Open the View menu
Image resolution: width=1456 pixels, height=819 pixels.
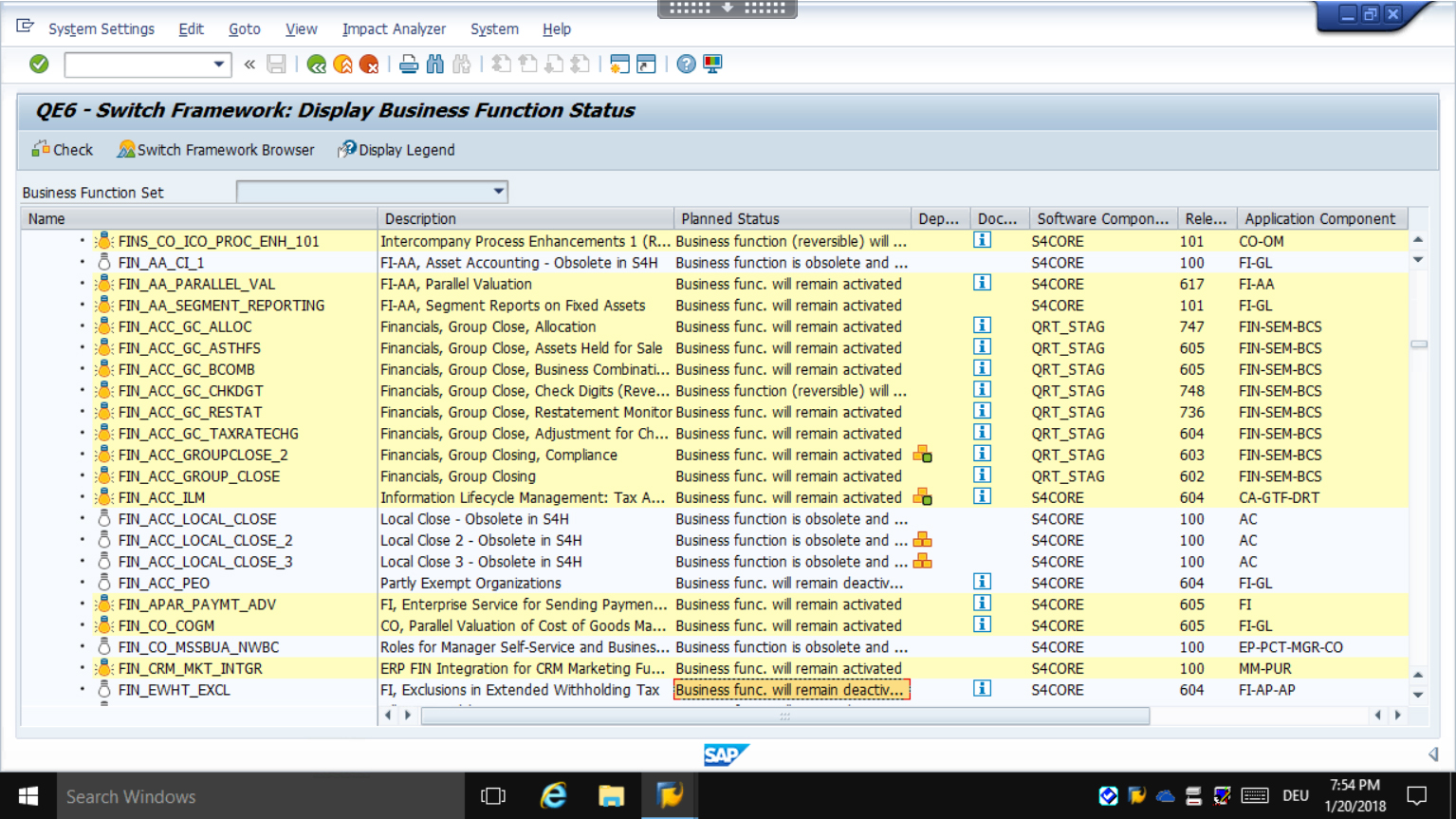(x=302, y=29)
